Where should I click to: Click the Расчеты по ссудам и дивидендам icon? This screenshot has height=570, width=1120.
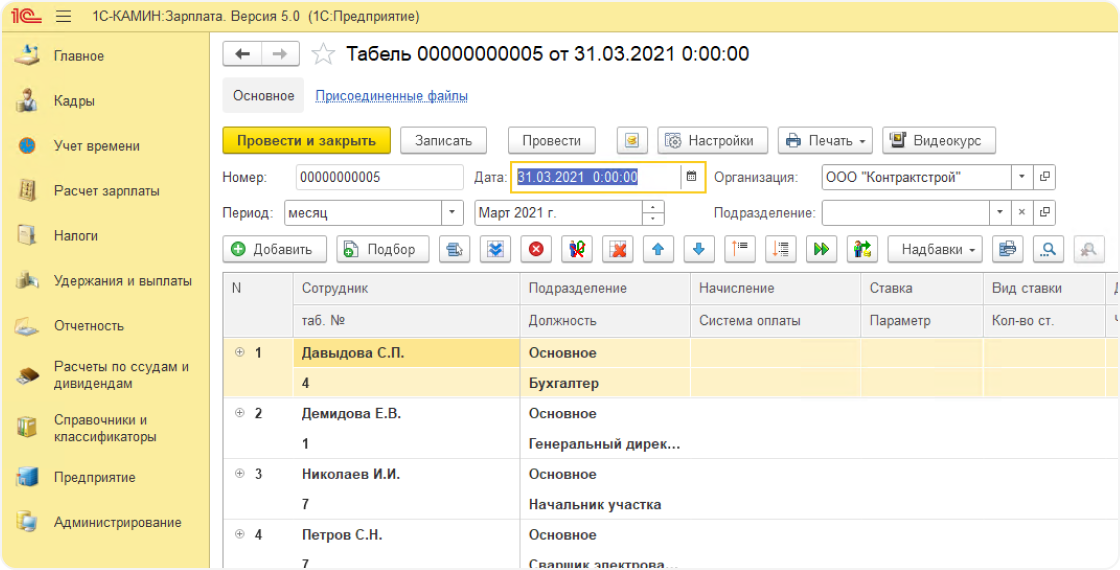(x=27, y=375)
